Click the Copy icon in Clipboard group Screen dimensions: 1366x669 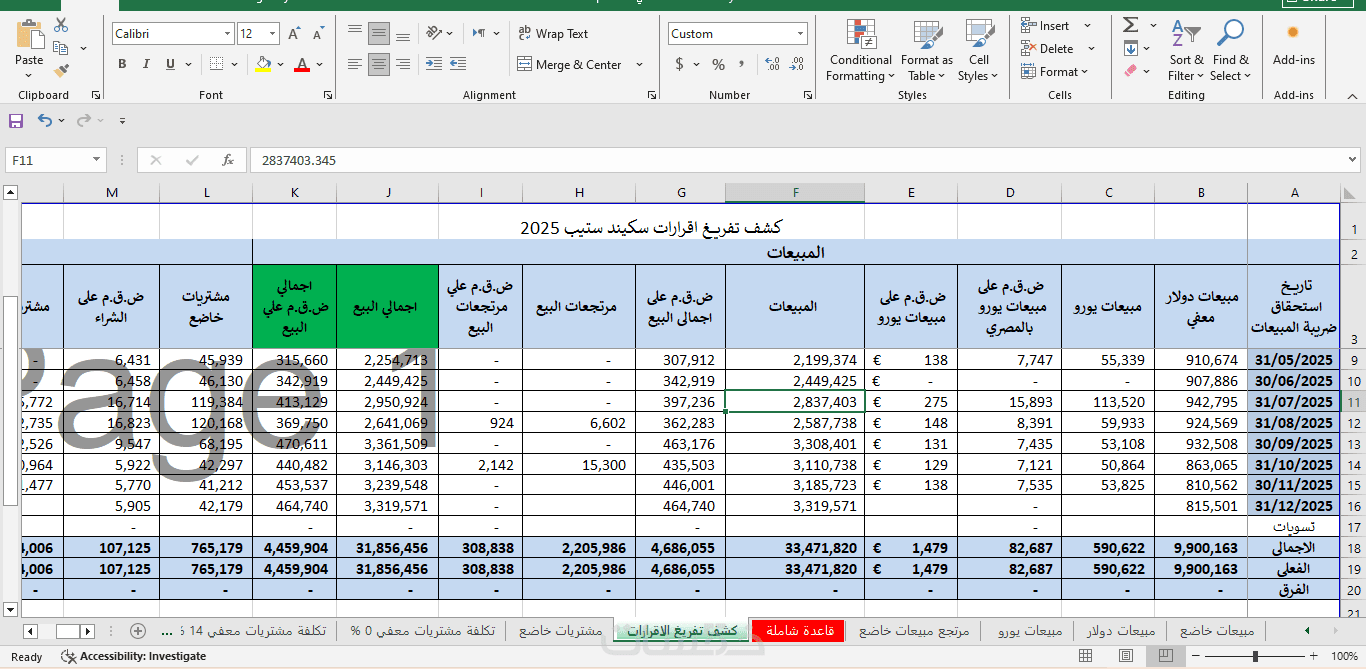point(60,48)
